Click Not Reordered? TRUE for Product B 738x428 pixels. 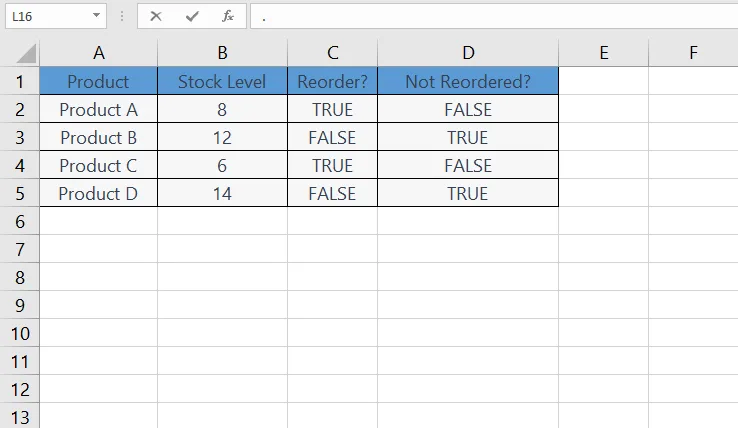tap(468, 137)
